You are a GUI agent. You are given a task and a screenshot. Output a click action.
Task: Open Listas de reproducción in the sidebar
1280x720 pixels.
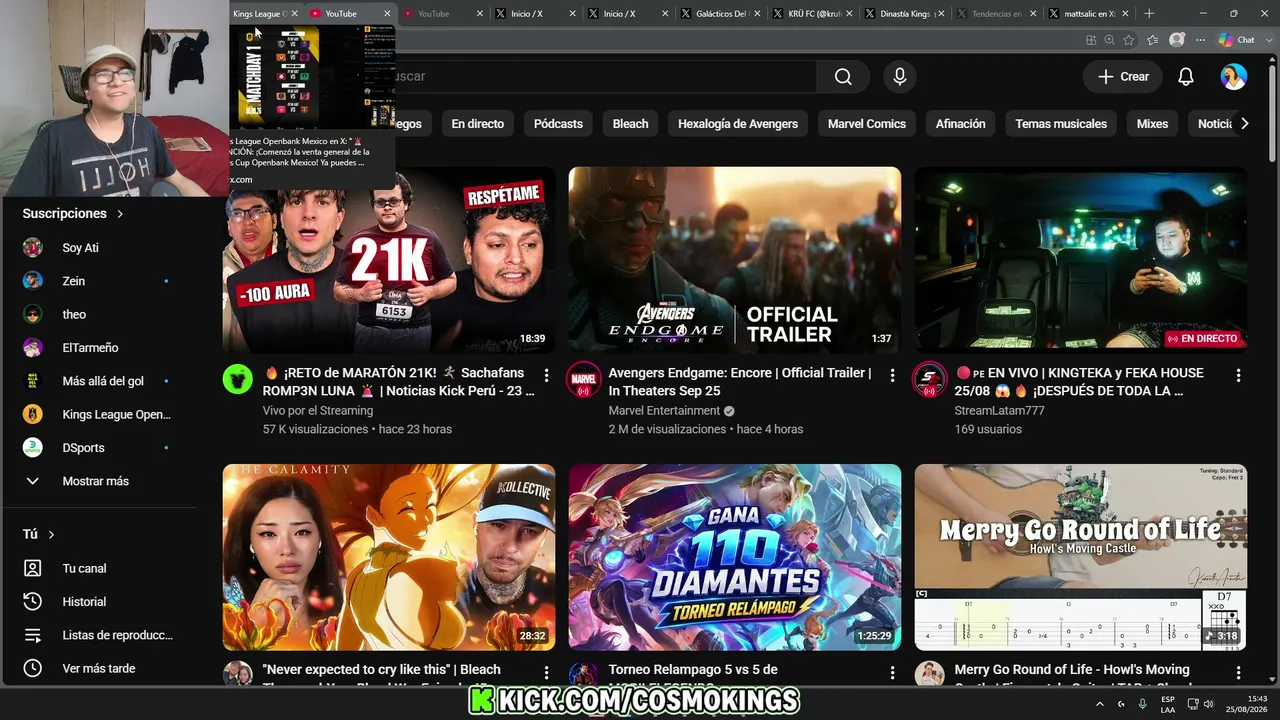98,635
